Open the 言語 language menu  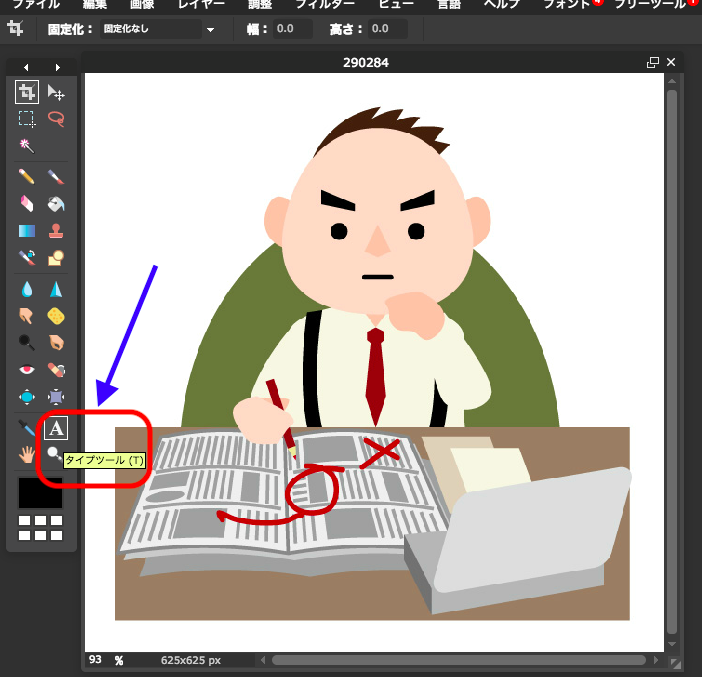(449, 4)
